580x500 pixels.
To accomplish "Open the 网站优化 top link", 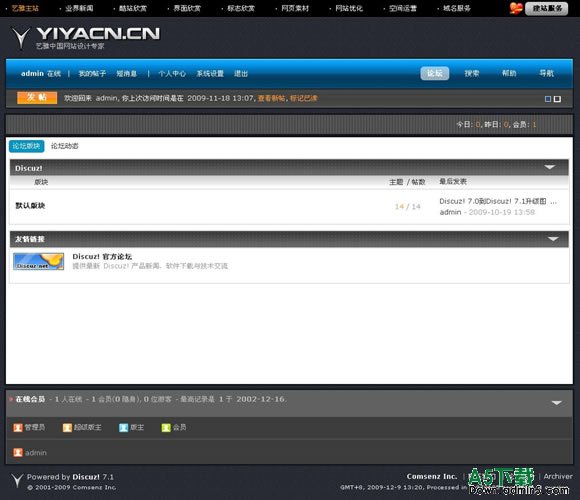I will point(349,8).
